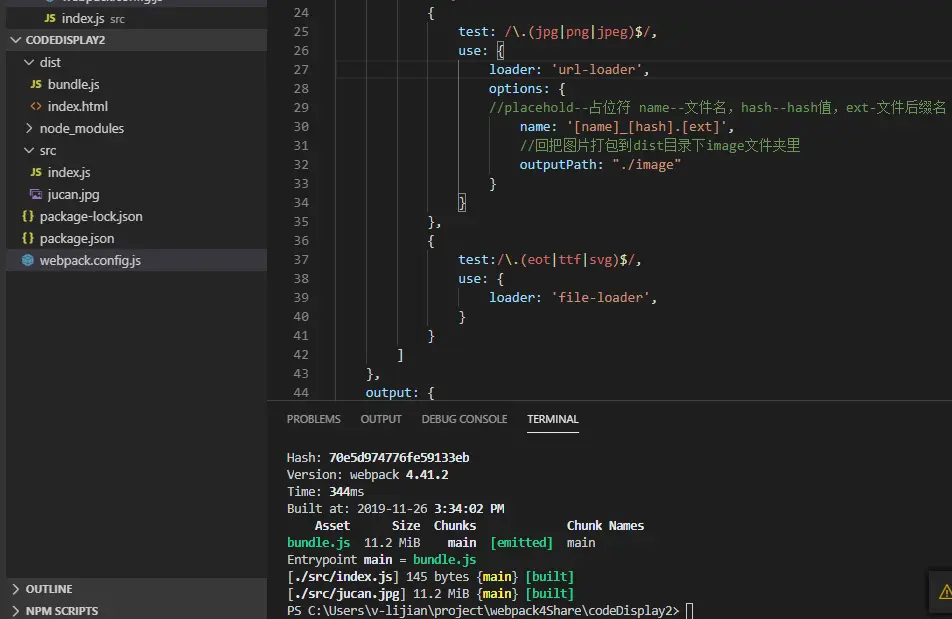Click the eot|ttf|svg test regex

pos(565,260)
